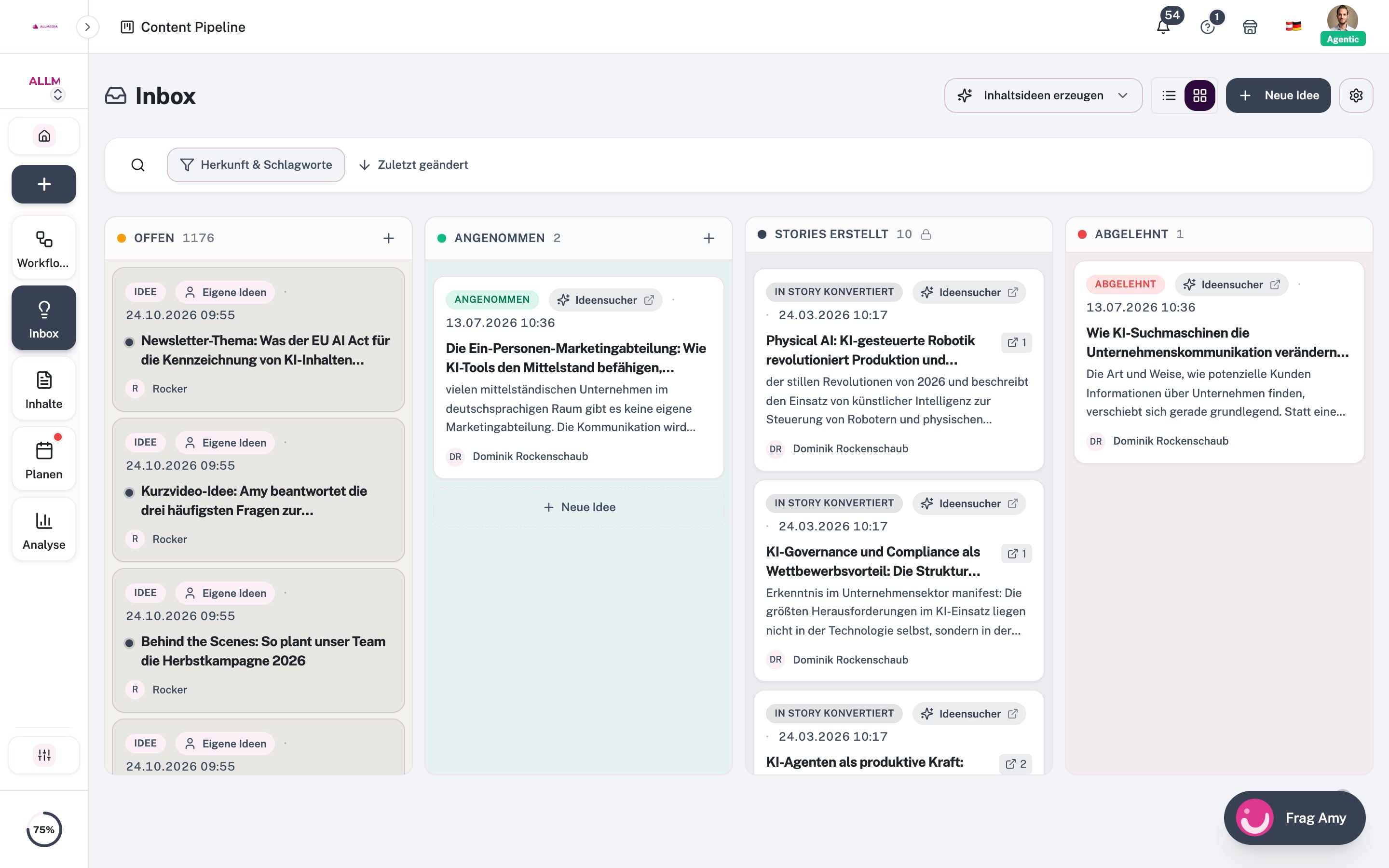
Task: Open Ideensucher link on the ABGELEHNT card
Action: pyautogui.click(x=1231, y=284)
